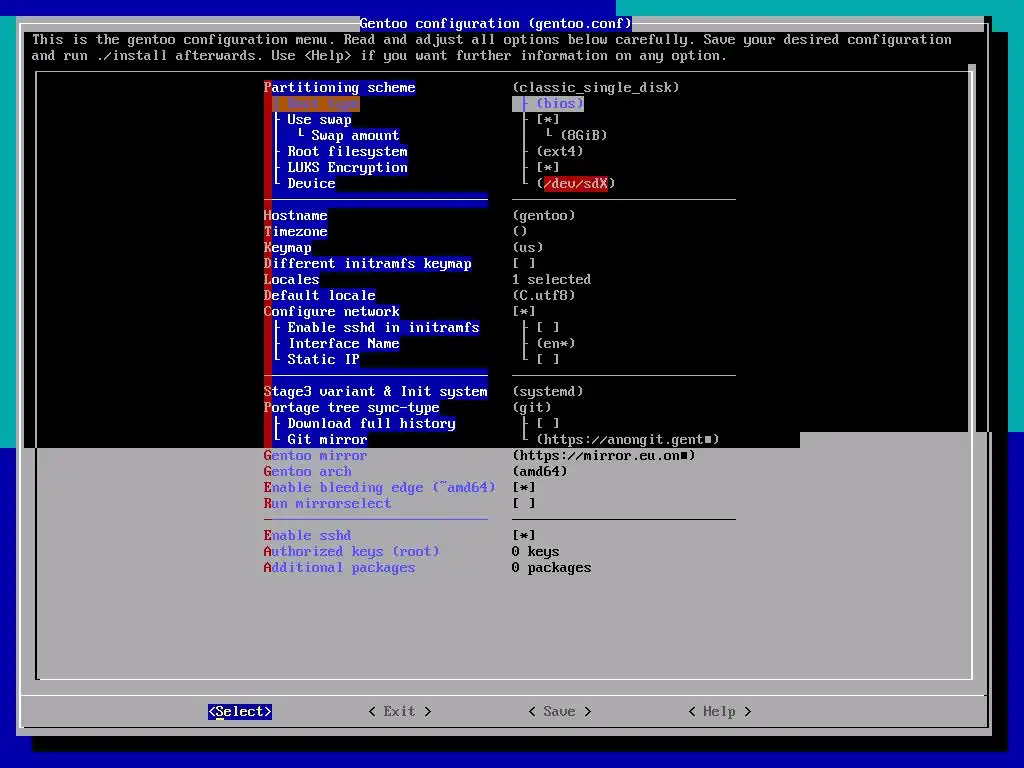Select Portage tree sync-type entry
Viewport: 1024px width, 768px height.
pos(351,408)
